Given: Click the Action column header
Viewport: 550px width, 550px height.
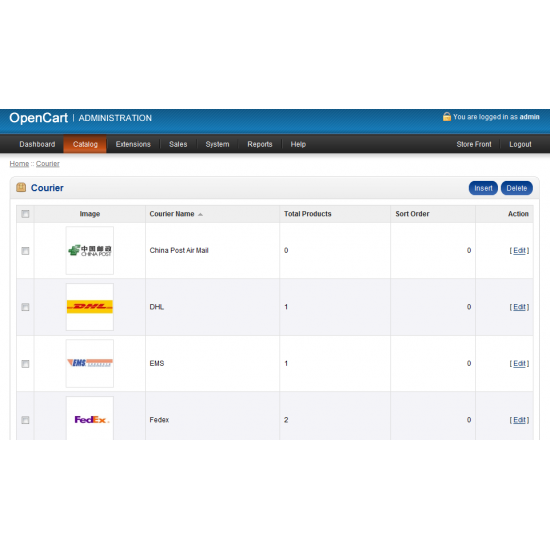Looking at the screenshot, I should click(x=518, y=214).
